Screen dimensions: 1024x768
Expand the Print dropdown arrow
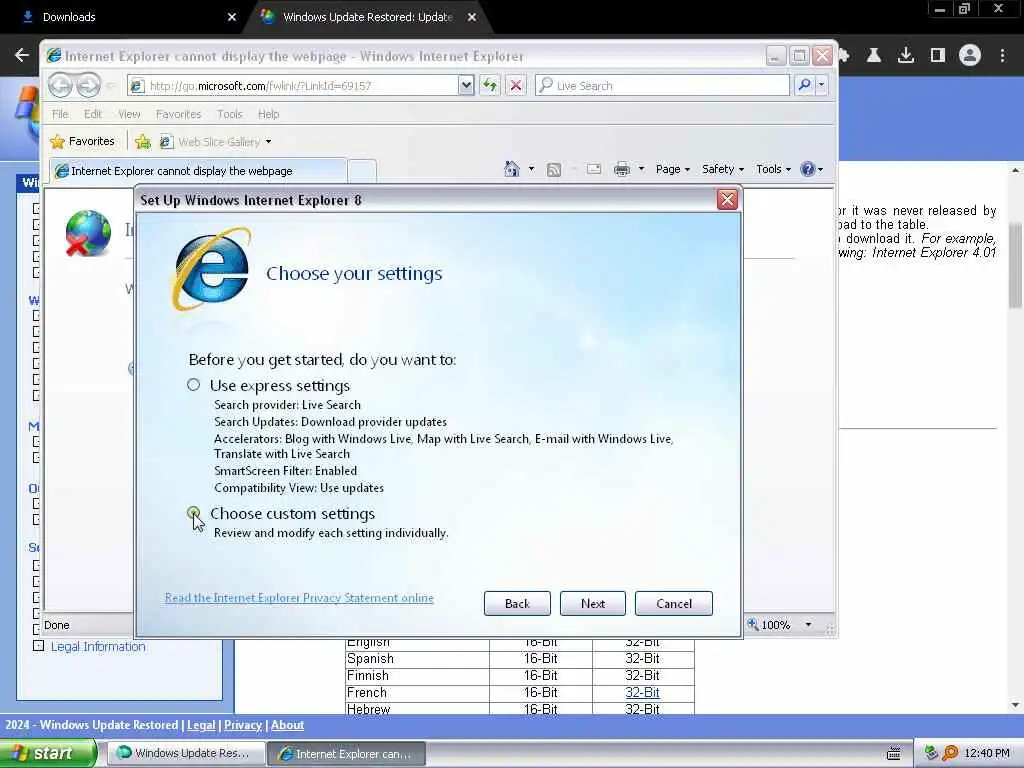point(641,169)
